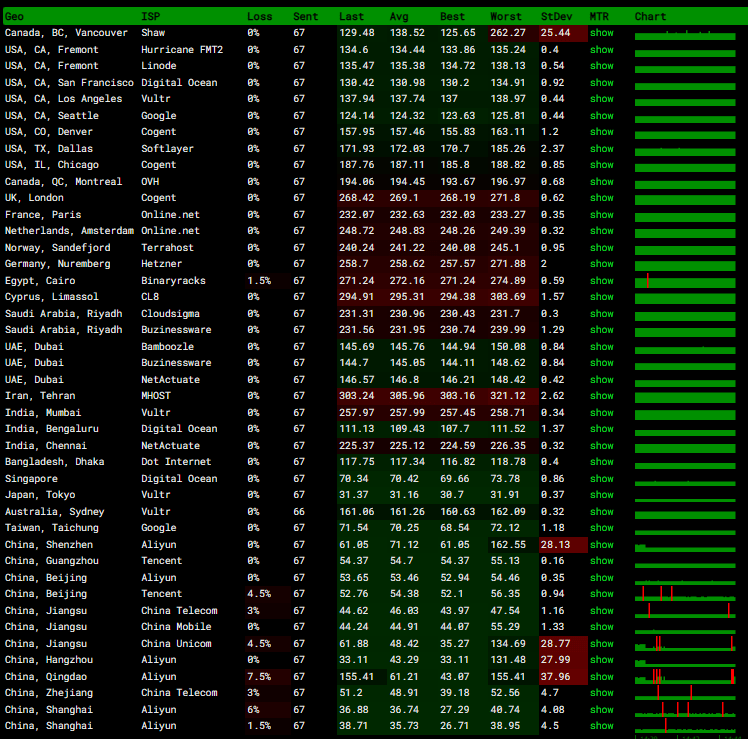Show MTR for Singapore Digital Ocean
Image resolution: width=748 pixels, height=739 pixels.
pyautogui.click(x=602, y=479)
